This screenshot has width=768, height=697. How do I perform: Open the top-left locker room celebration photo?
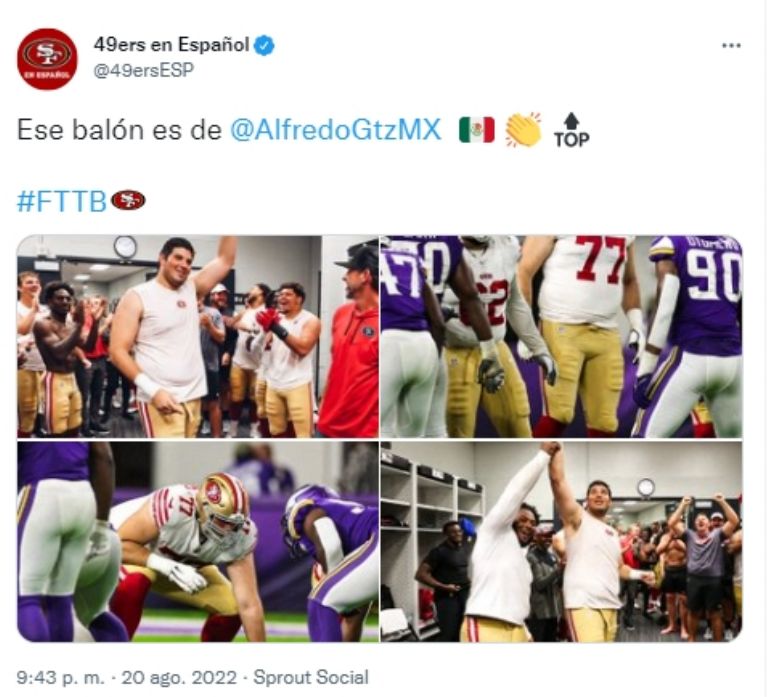pos(198,336)
